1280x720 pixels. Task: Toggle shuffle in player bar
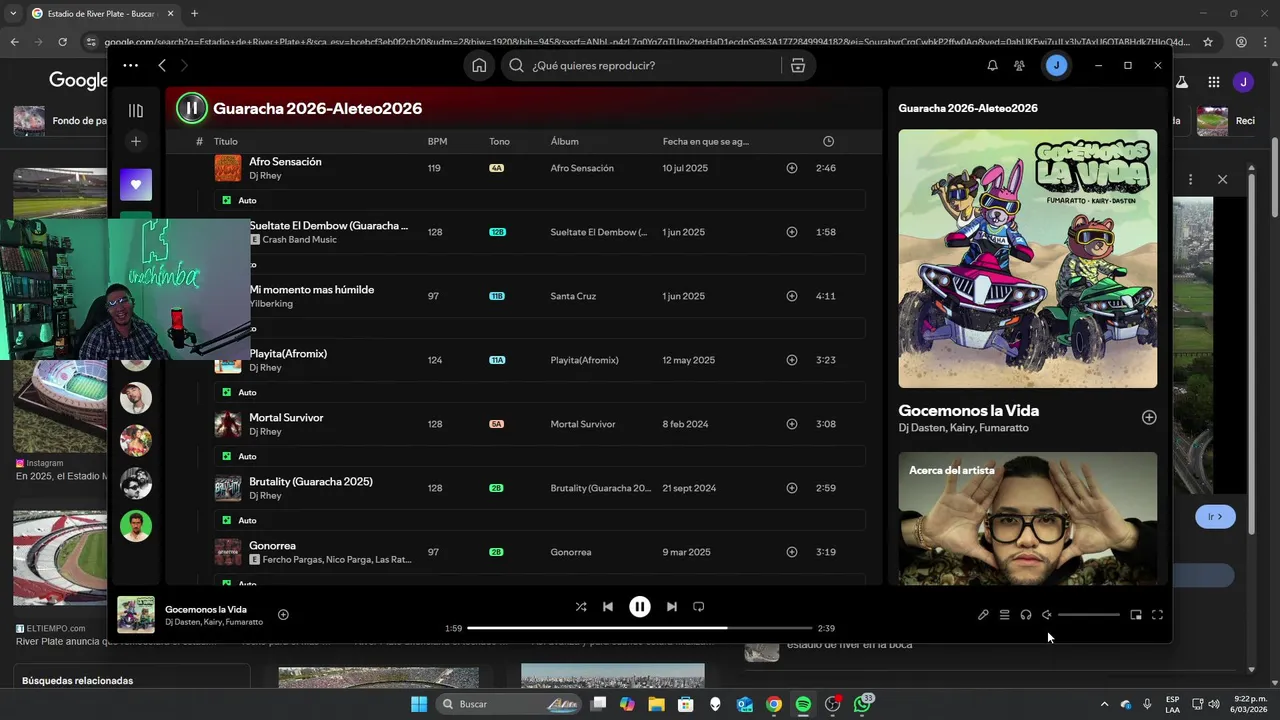(581, 606)
